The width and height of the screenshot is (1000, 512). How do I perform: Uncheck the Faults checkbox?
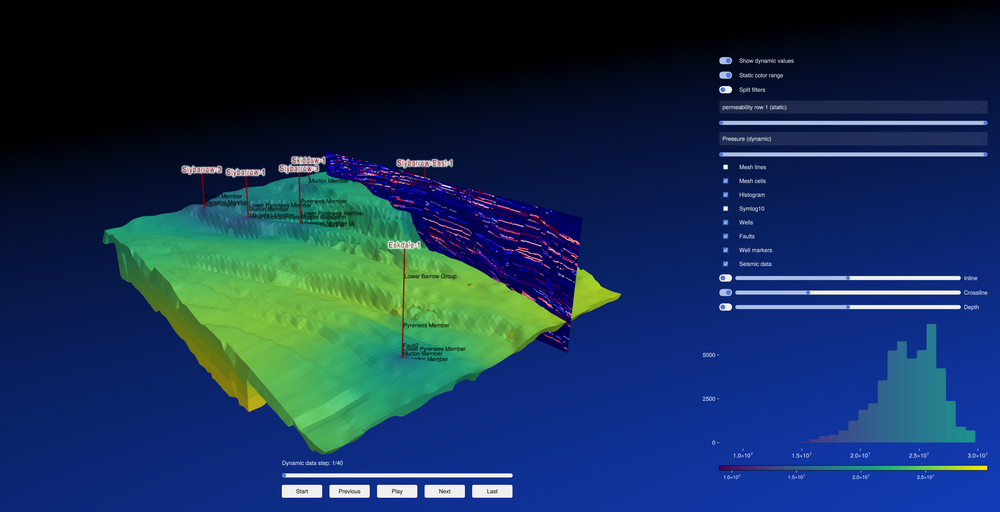pos(725,236)
